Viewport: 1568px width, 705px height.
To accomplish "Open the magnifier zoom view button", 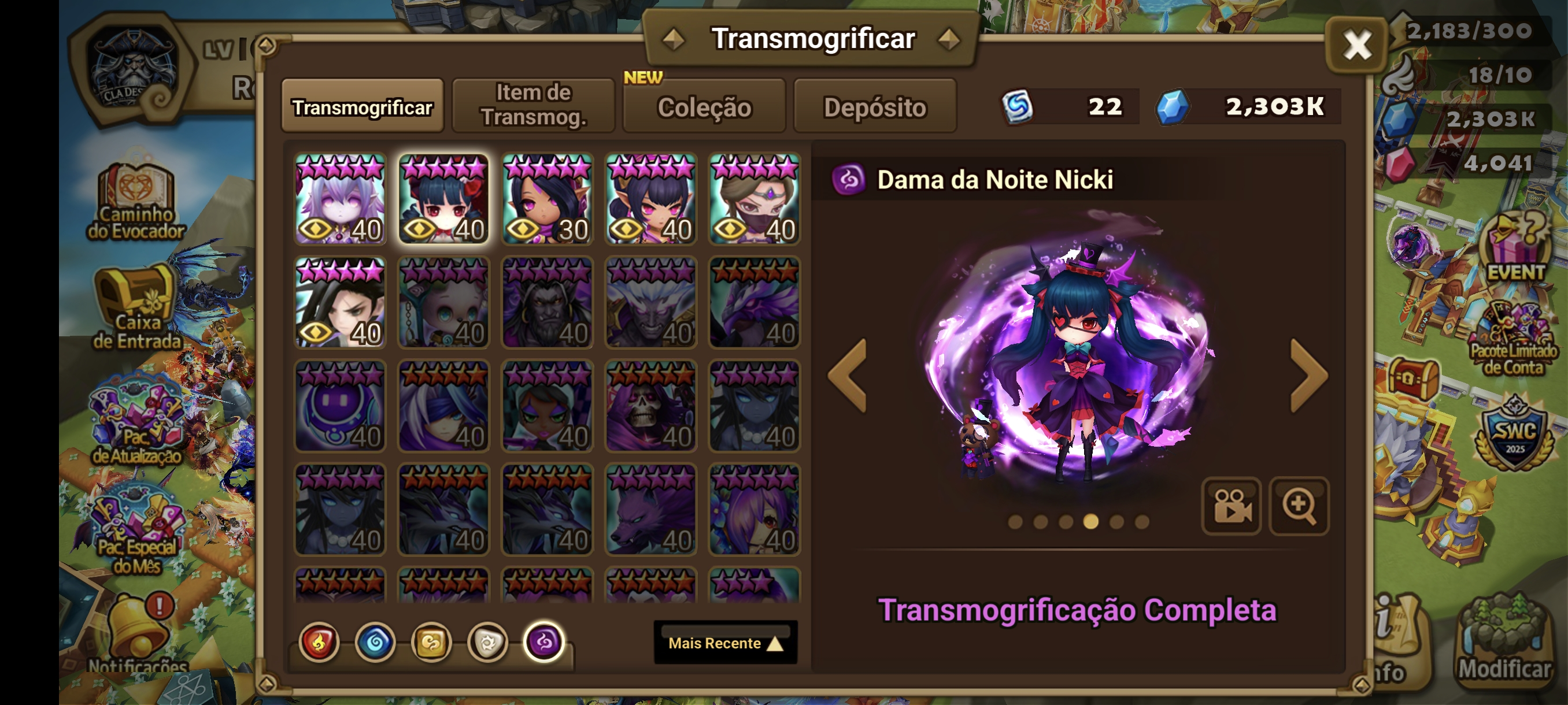I will tap(1299, 506).
